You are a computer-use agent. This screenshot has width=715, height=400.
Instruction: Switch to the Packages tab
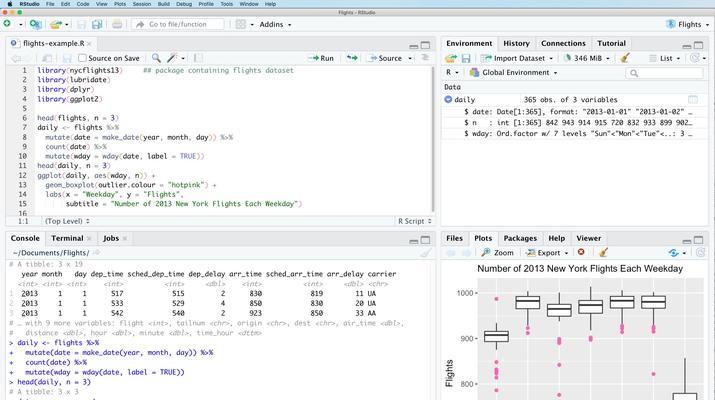[x=520, y=238]
